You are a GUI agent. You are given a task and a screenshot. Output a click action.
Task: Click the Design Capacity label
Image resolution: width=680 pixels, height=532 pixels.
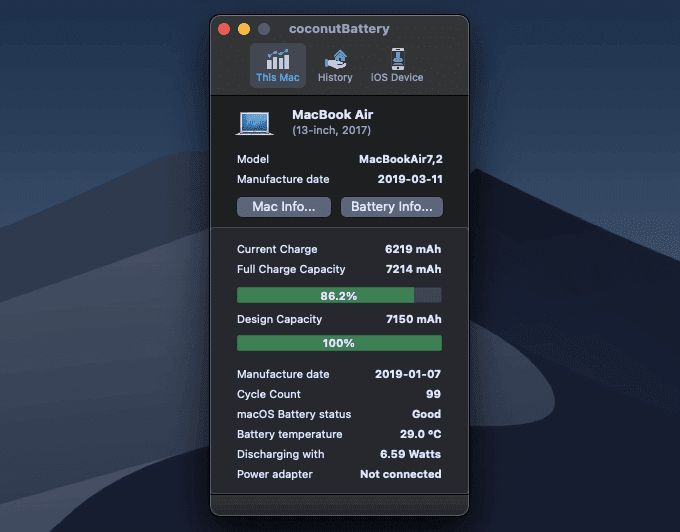tap(279, 319)
